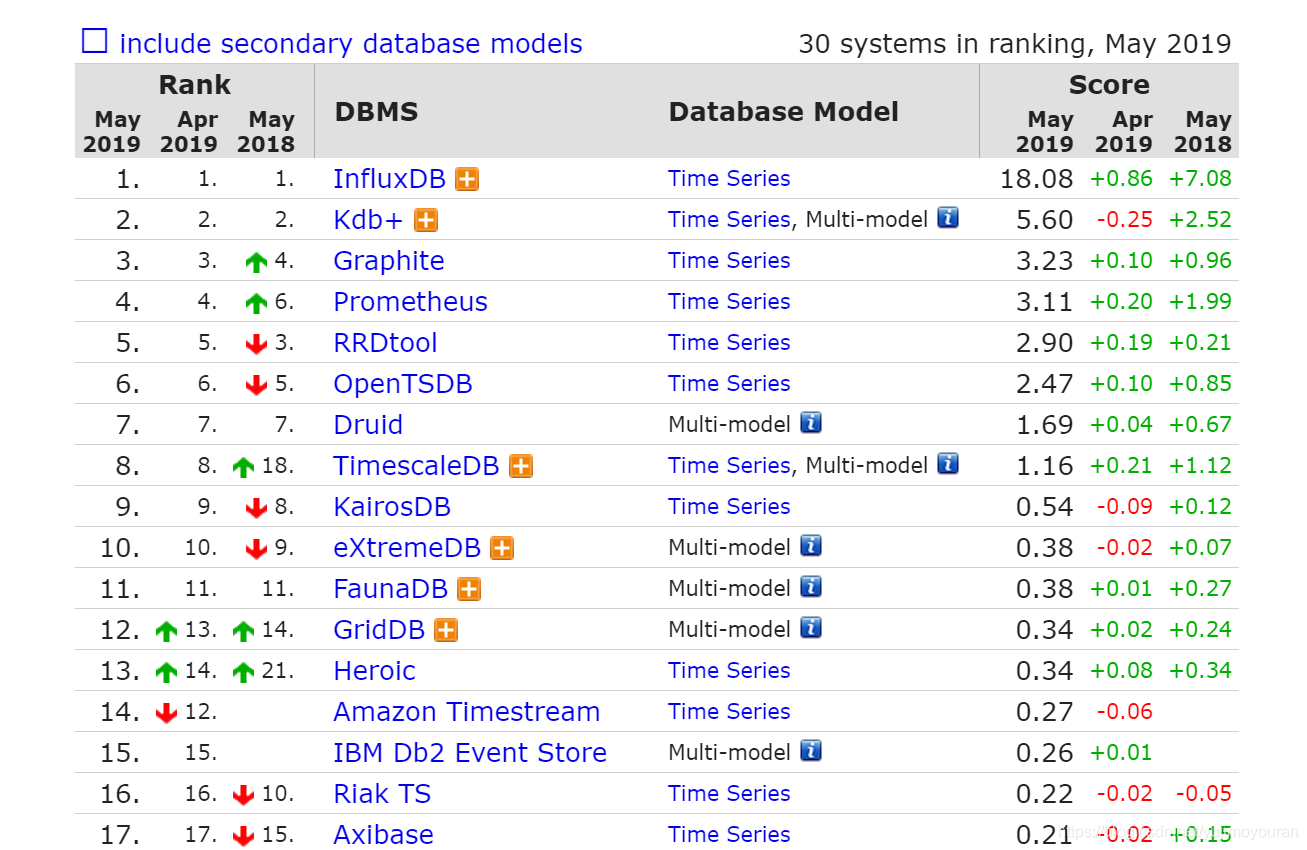This screenshot has width=1307, height=850.
Task: Click the orange plus icon beside TimescaleDB
Action: coord(521,466)
